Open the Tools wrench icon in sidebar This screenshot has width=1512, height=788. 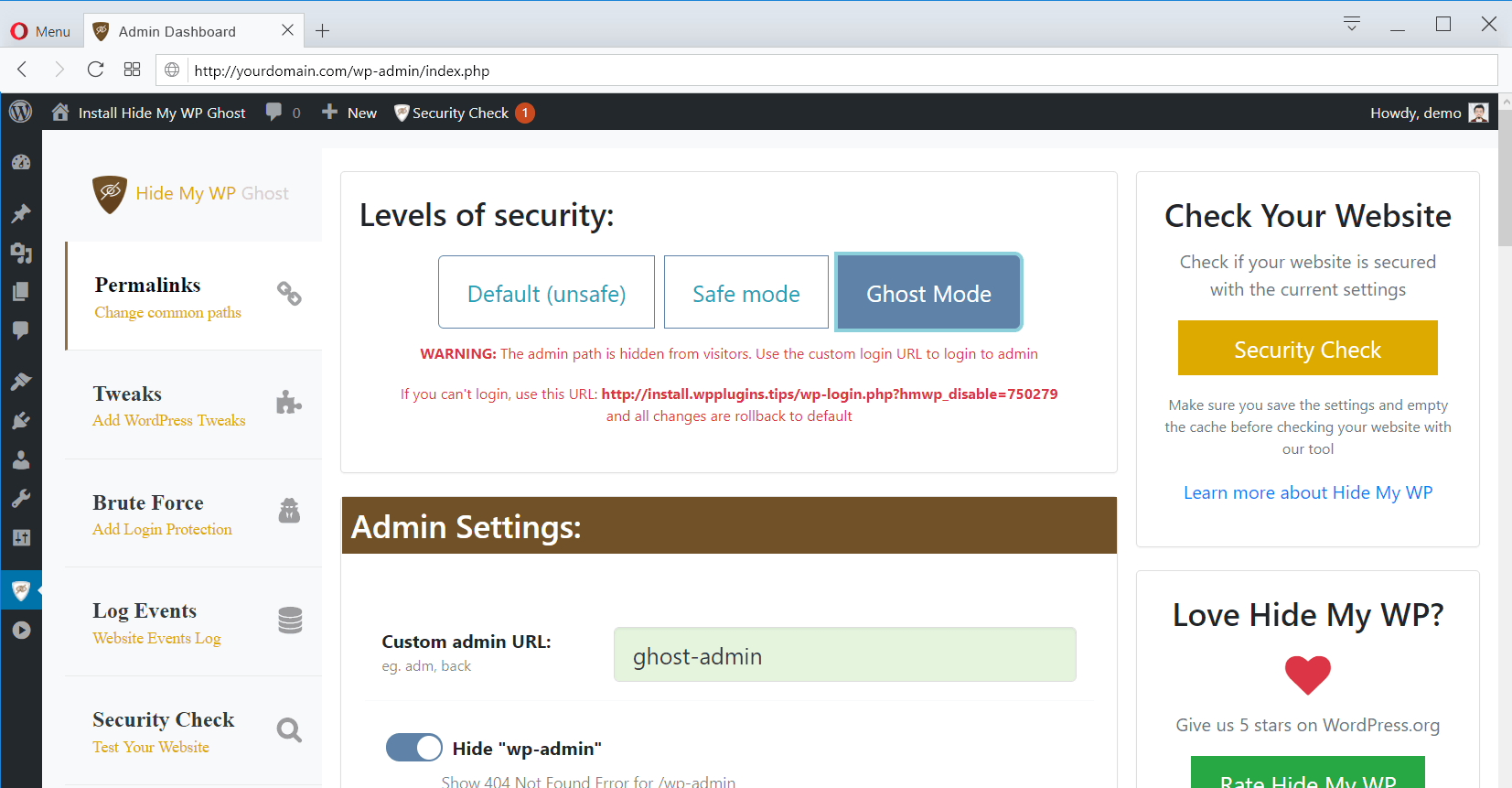point(21,499)
